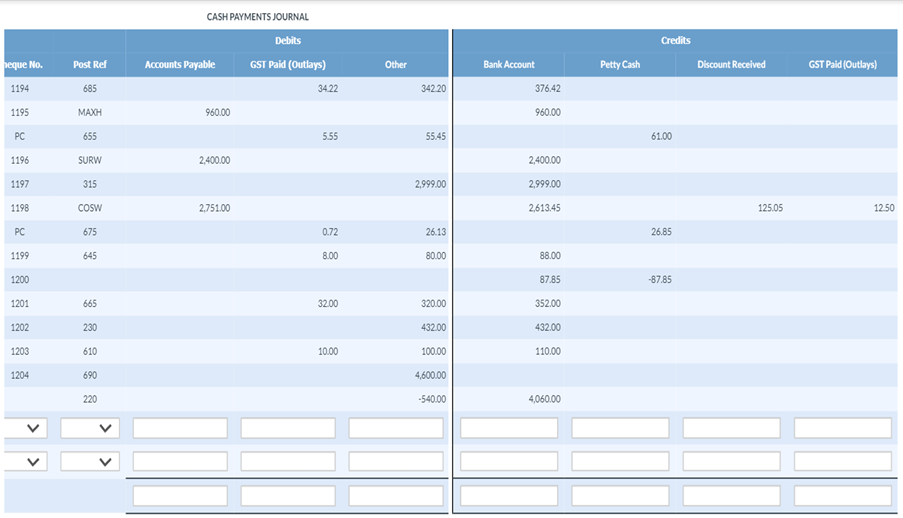Click the 376.42 Bank Account value
This screenshot has height=518, width=903.
click(548, 89)
